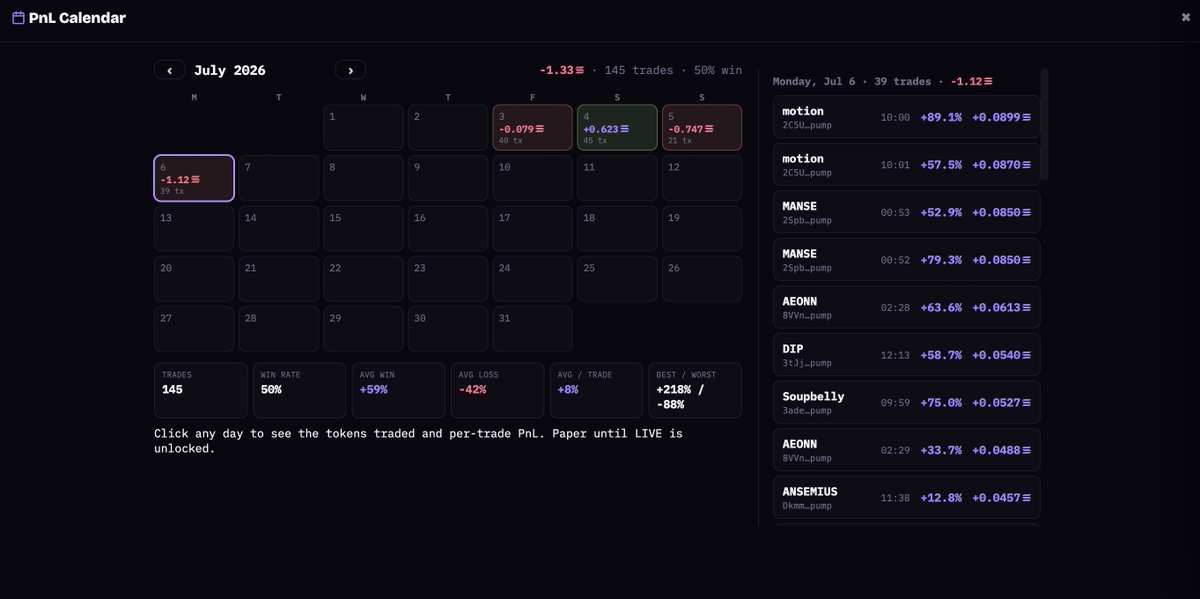The image size is (1200, 599).
Task: Select July 1 day cell
Action: pos(363,127)
